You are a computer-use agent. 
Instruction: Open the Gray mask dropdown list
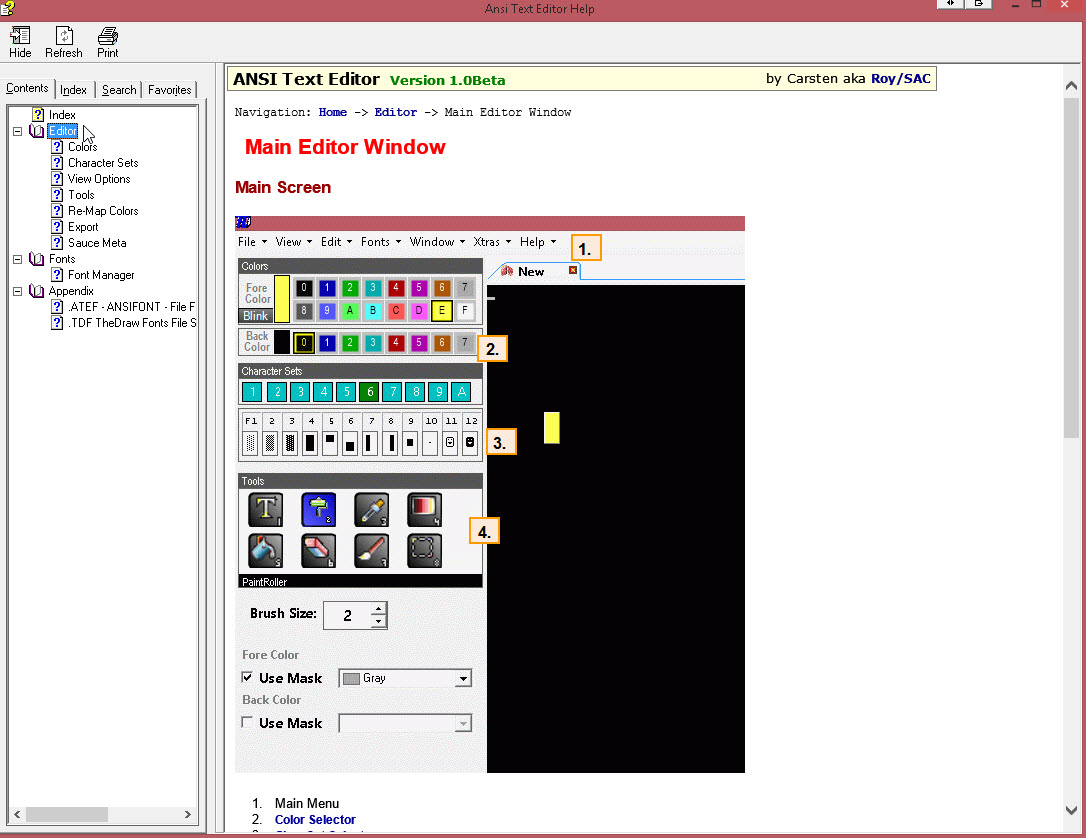462,678
